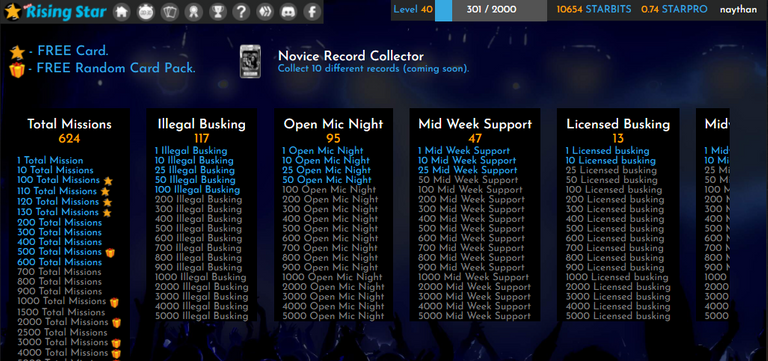
Task: Click gift icon next to 2000 Total Missions
Action: click(x=116, y=323)
